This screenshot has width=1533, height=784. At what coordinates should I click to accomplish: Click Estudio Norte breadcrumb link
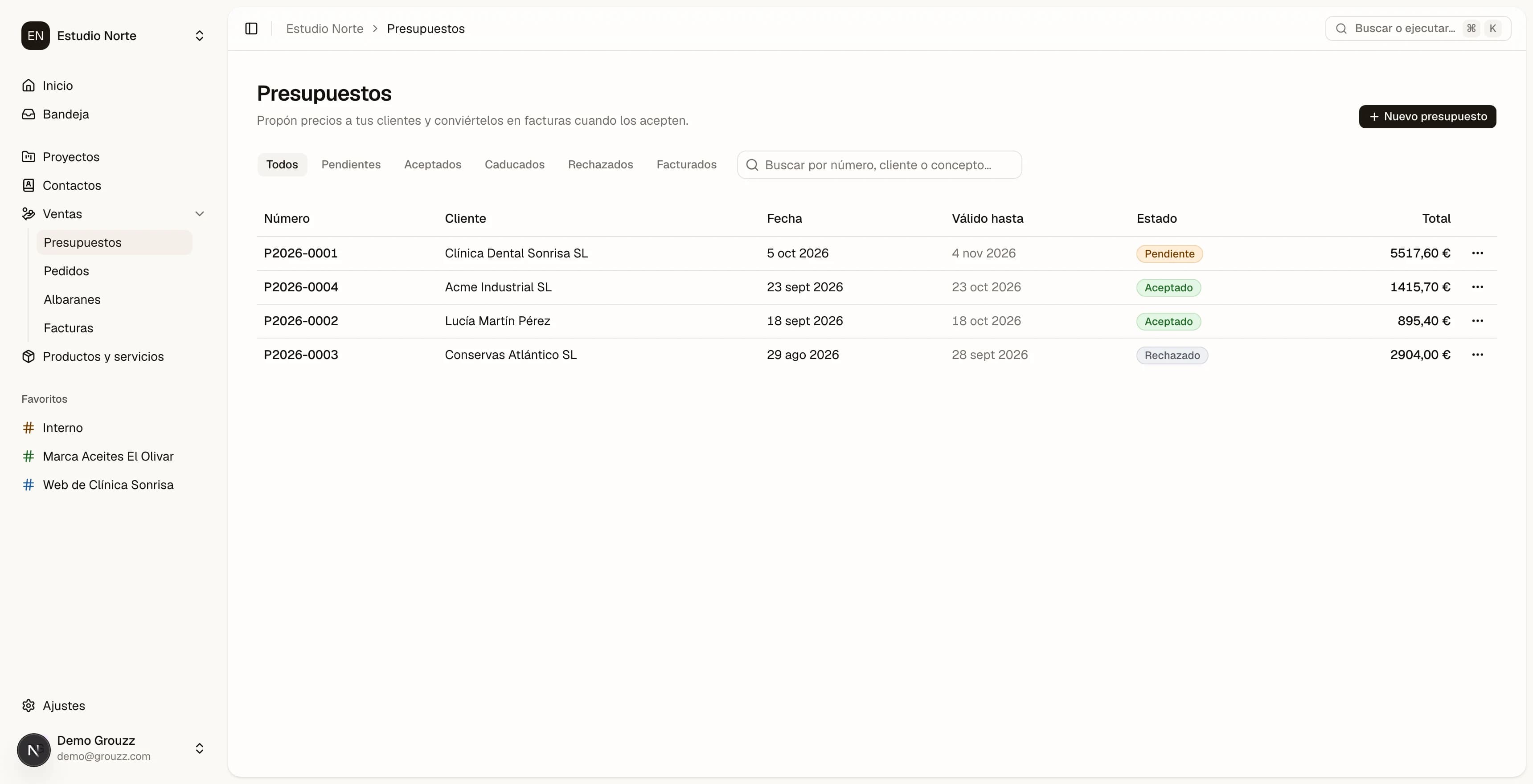point(324,29)
